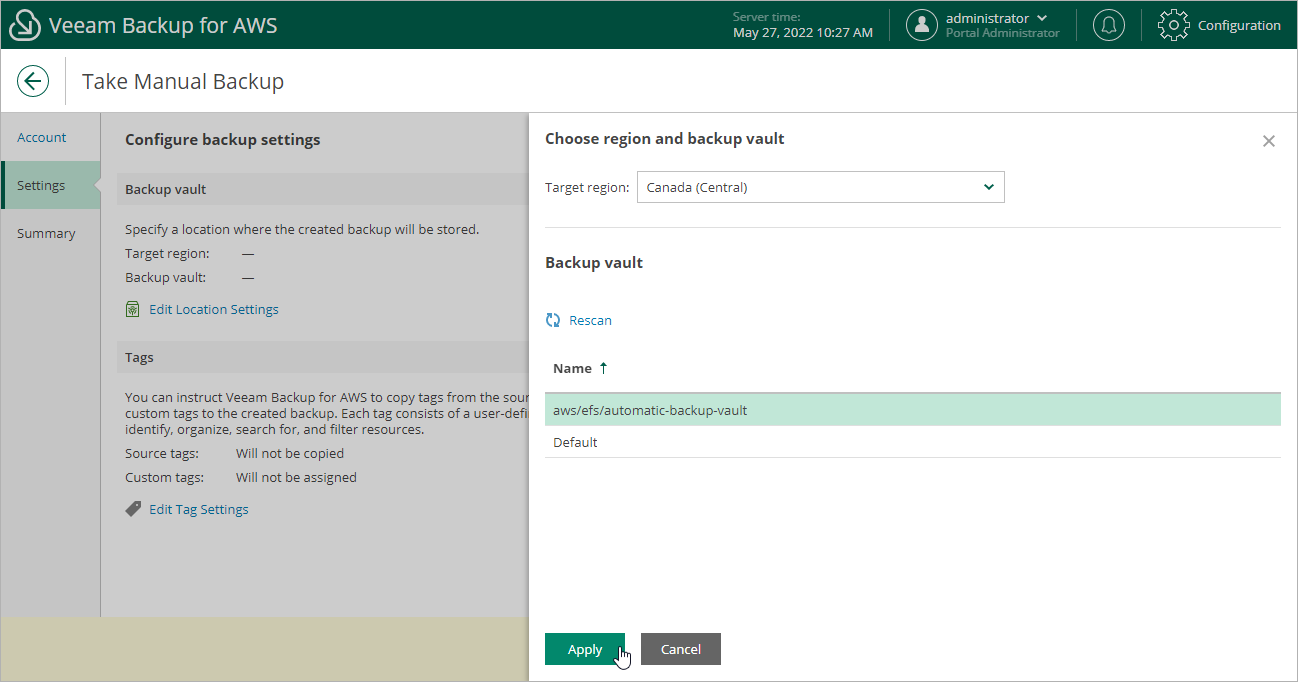Image resolution: width=1298 pixels, height=682 pixels.
Task: Click the Rescan link
Action: pos(590,321)
